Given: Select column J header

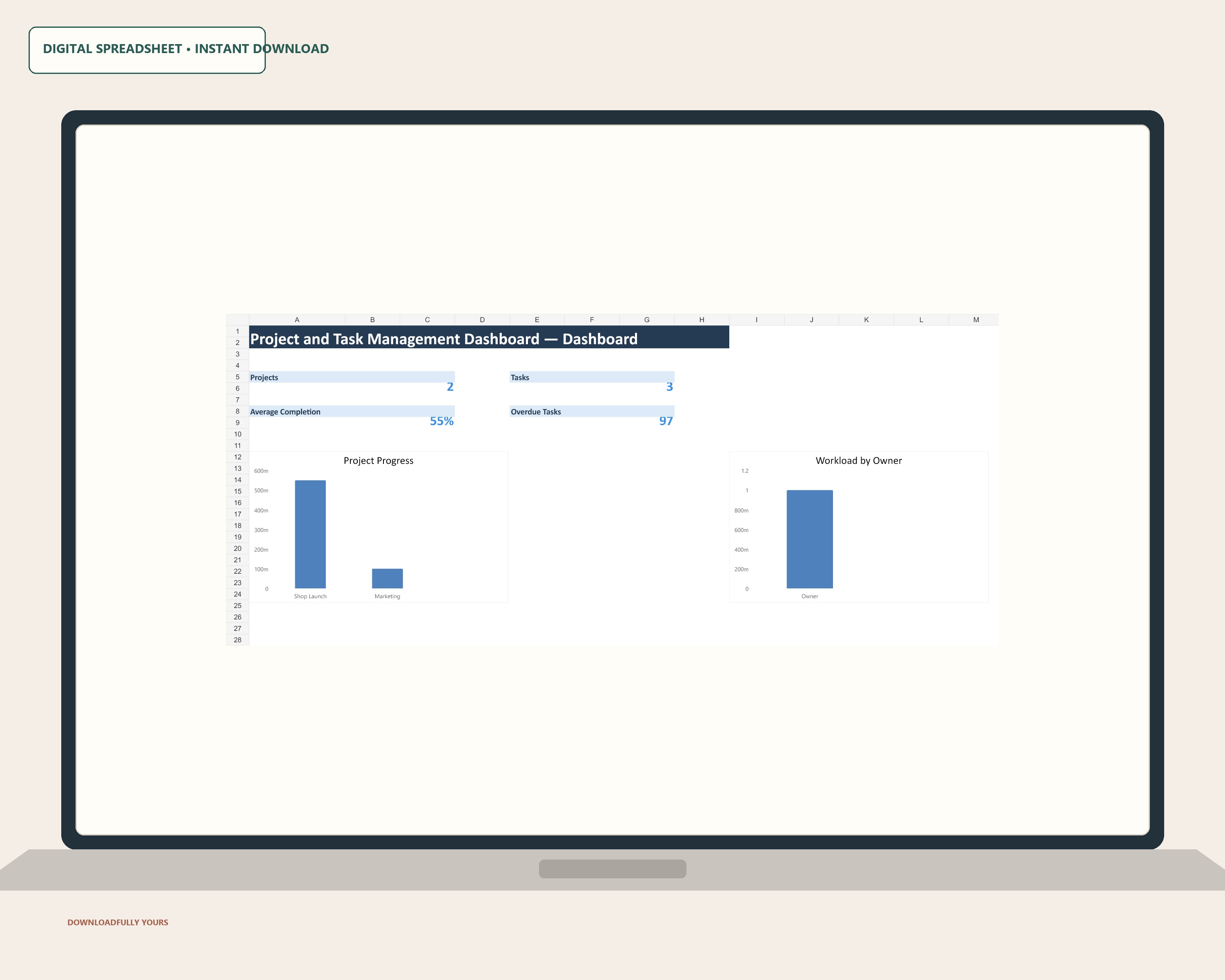Looking at the screenshot, I should pyautogui.click(x=811, y=320).
